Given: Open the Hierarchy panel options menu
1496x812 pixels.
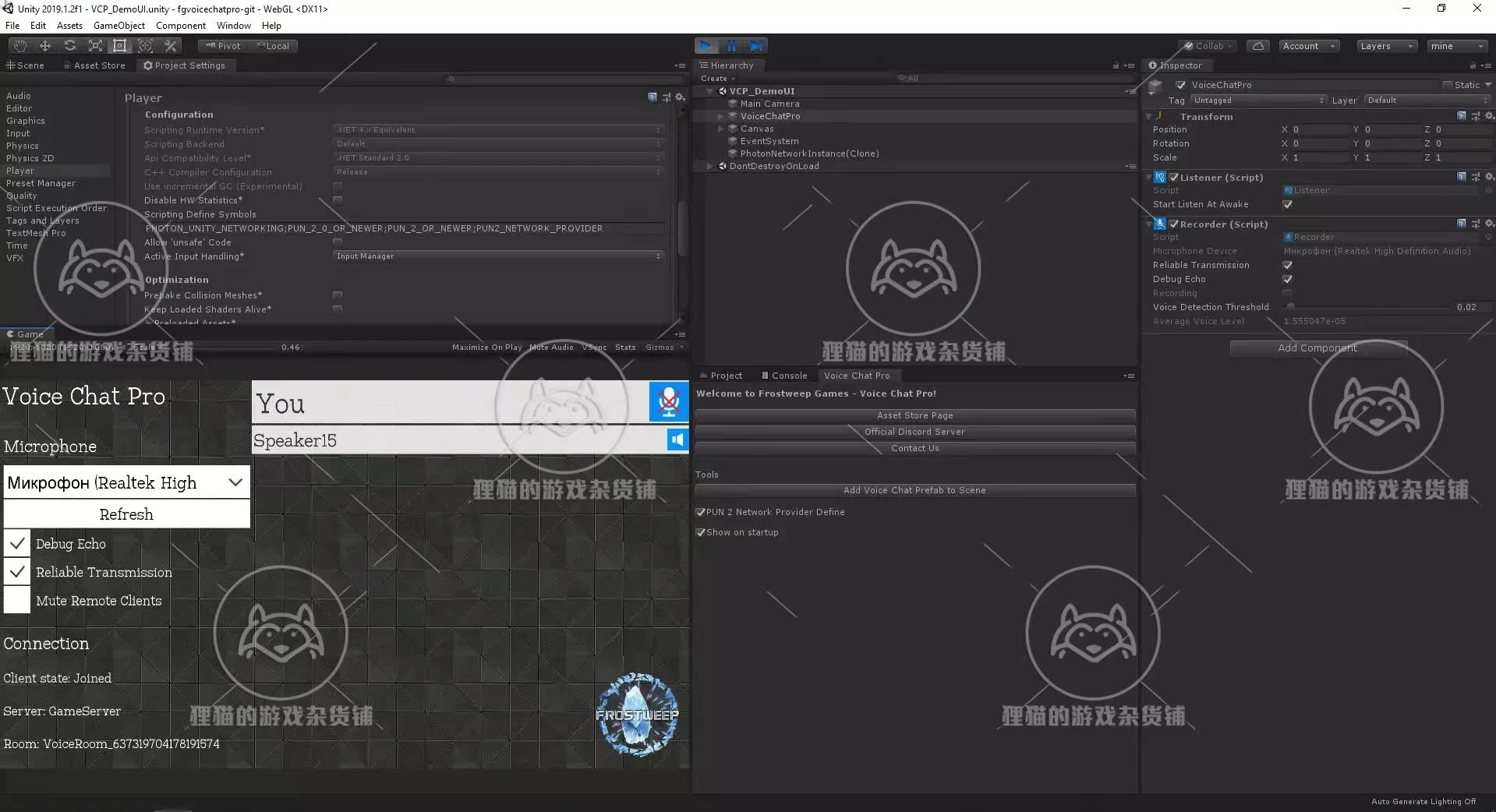Looking at the screenshot, I should pos(1129,65).
